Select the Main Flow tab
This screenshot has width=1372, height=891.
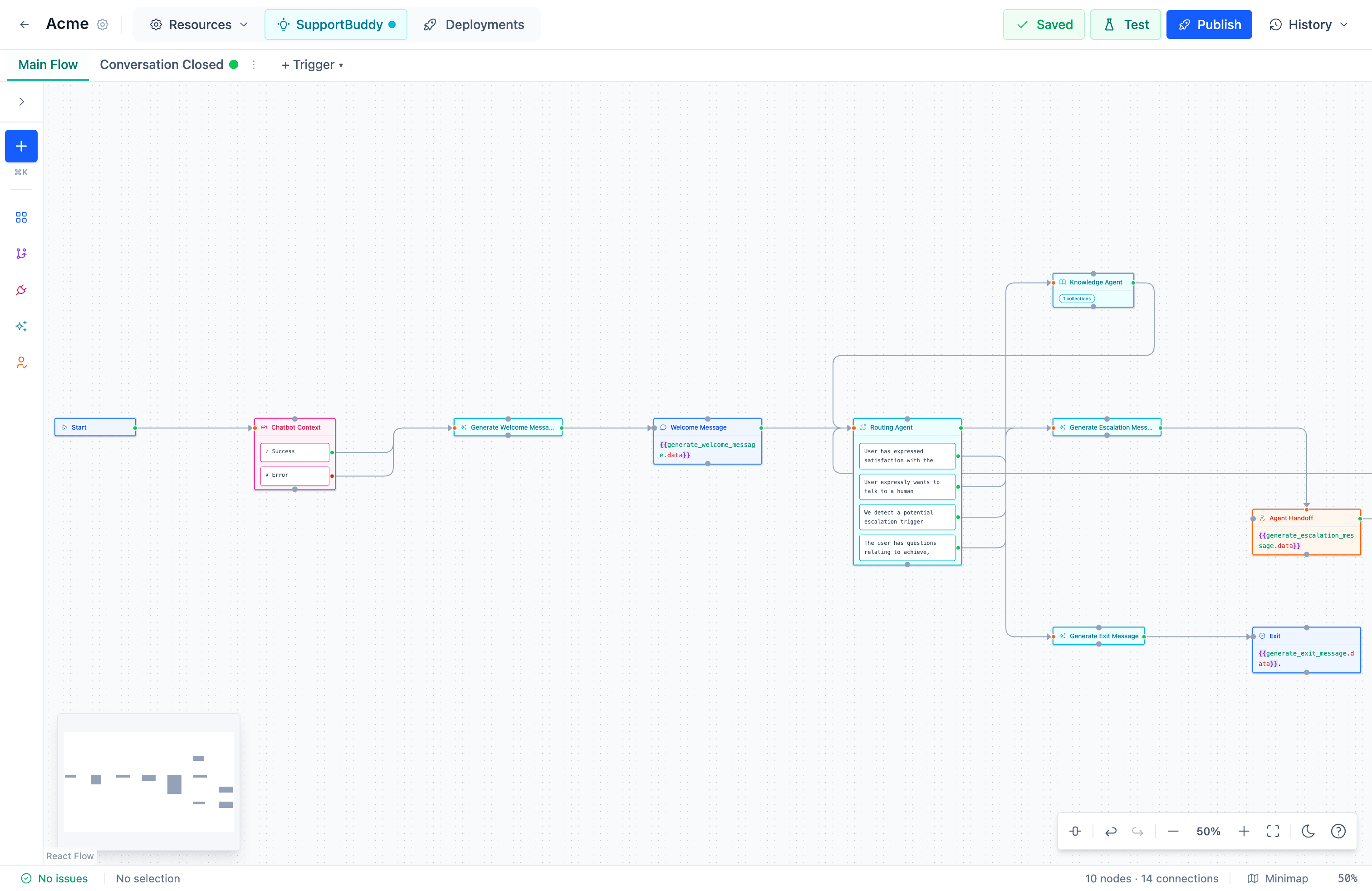tap(48, 64)
